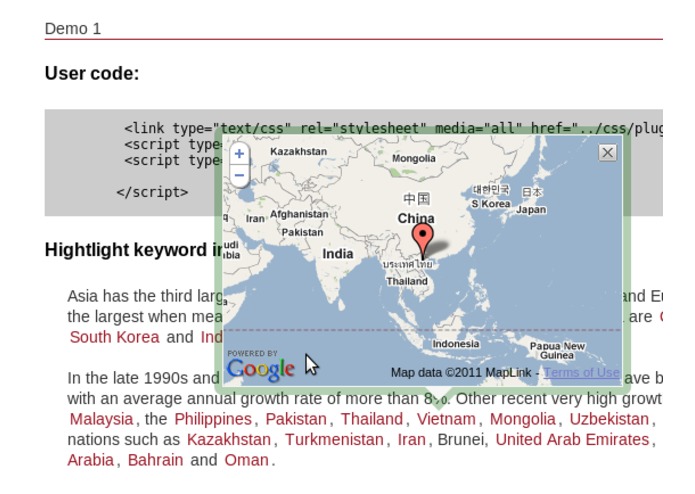Click the Turkmenistan keyword link
Image resolution: width=695 pixels, height=494 pixels.
(x=334, y=440)
